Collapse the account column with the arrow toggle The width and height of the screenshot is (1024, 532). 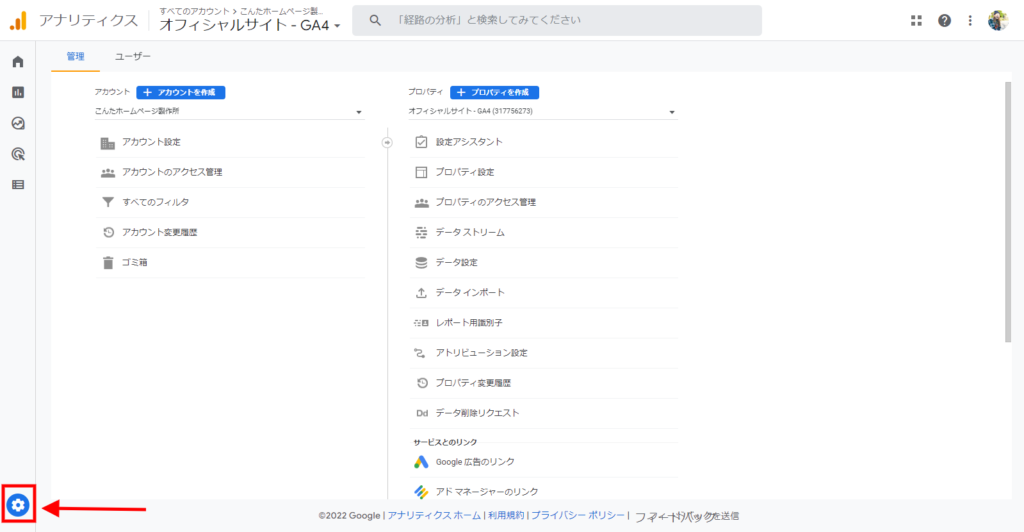[387, 142]
